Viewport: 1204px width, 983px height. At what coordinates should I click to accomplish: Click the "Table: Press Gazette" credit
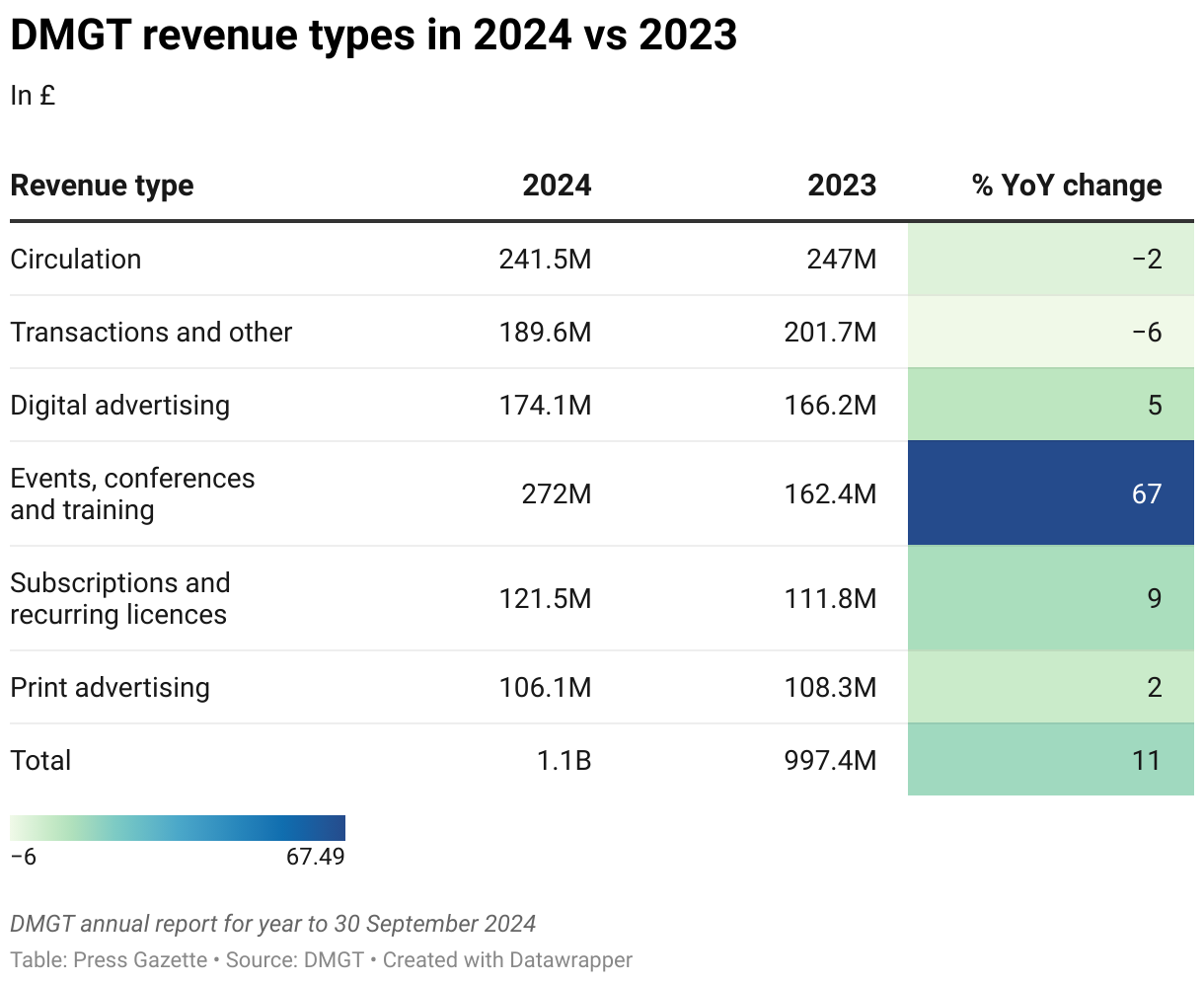click(x=109, y=959)
